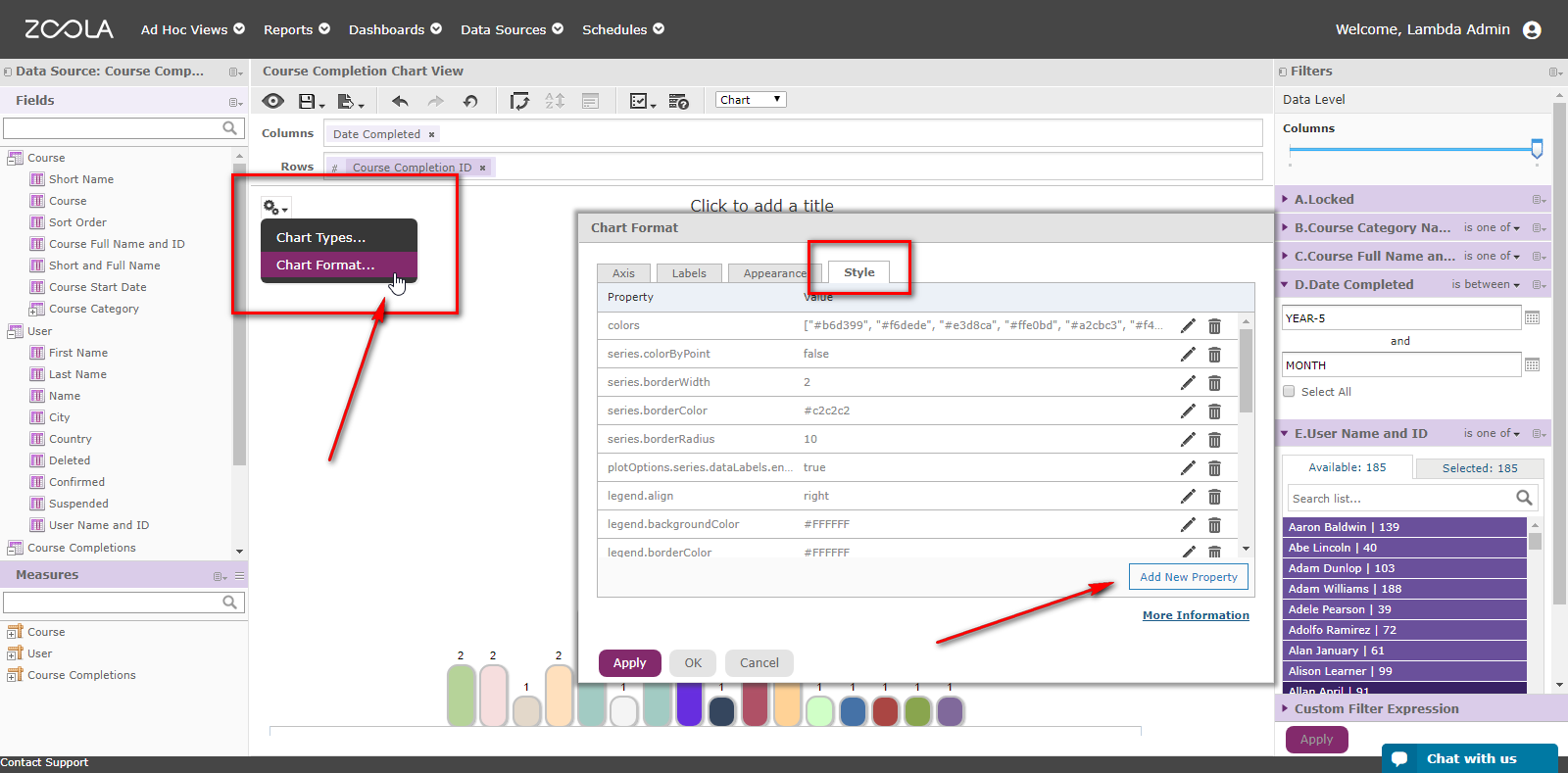
Task: Click the preview eye icon in toolbar
Action: point(273,101)
